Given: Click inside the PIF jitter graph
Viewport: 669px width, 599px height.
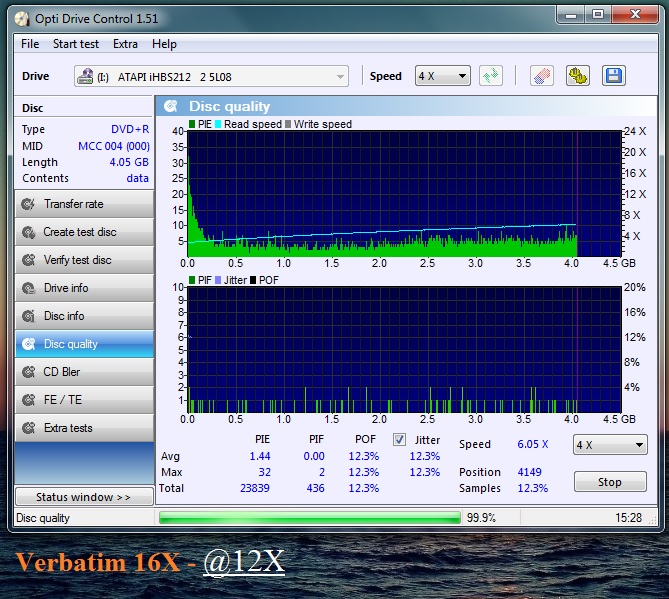Looking at the screenshot, I should pyautogui.click(x=404, y=349).
